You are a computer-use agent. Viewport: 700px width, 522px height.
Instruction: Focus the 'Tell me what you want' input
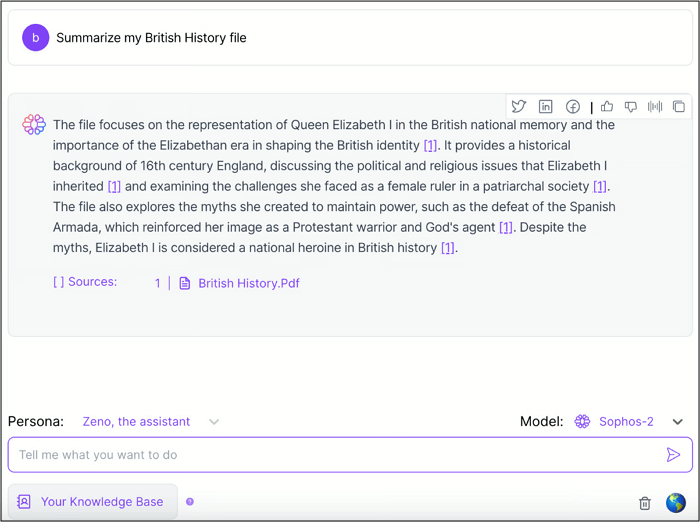coord(330,455)
